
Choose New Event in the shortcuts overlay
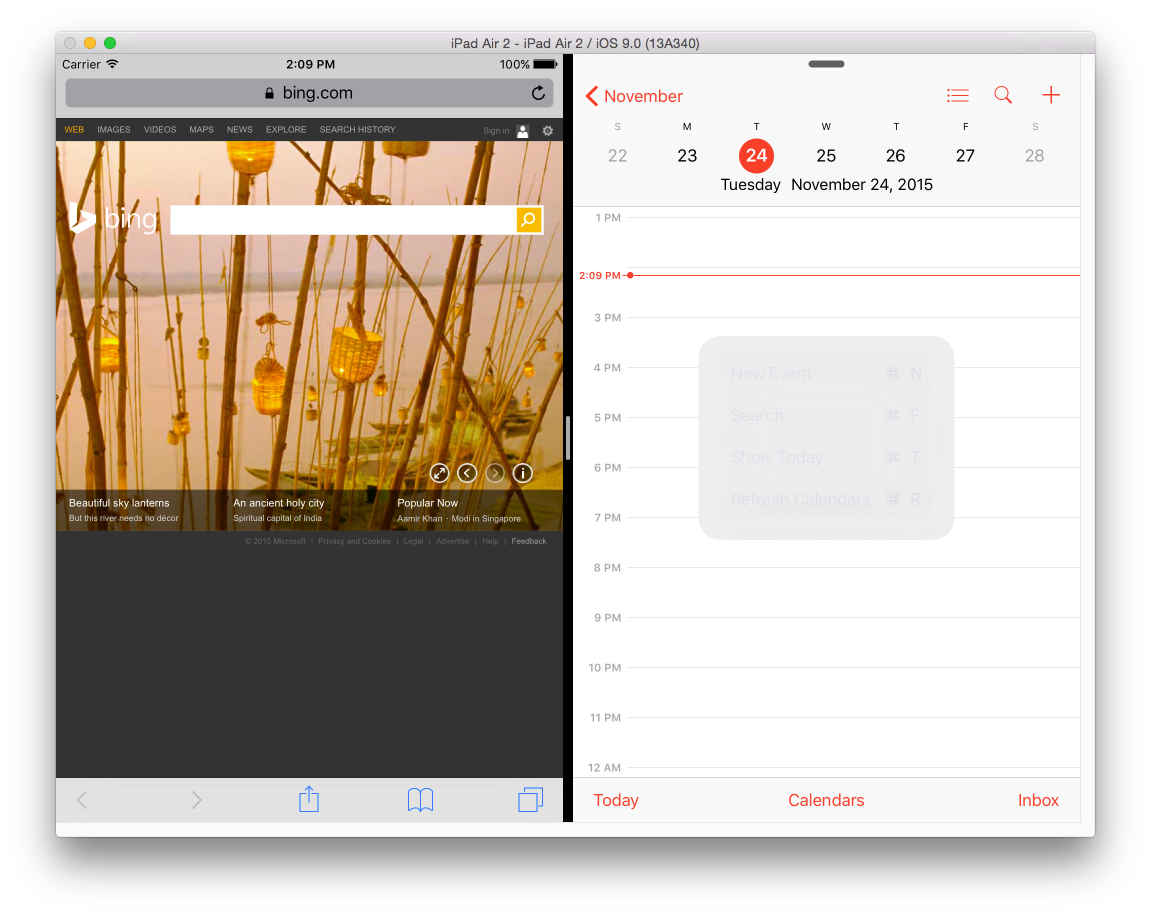826,374
